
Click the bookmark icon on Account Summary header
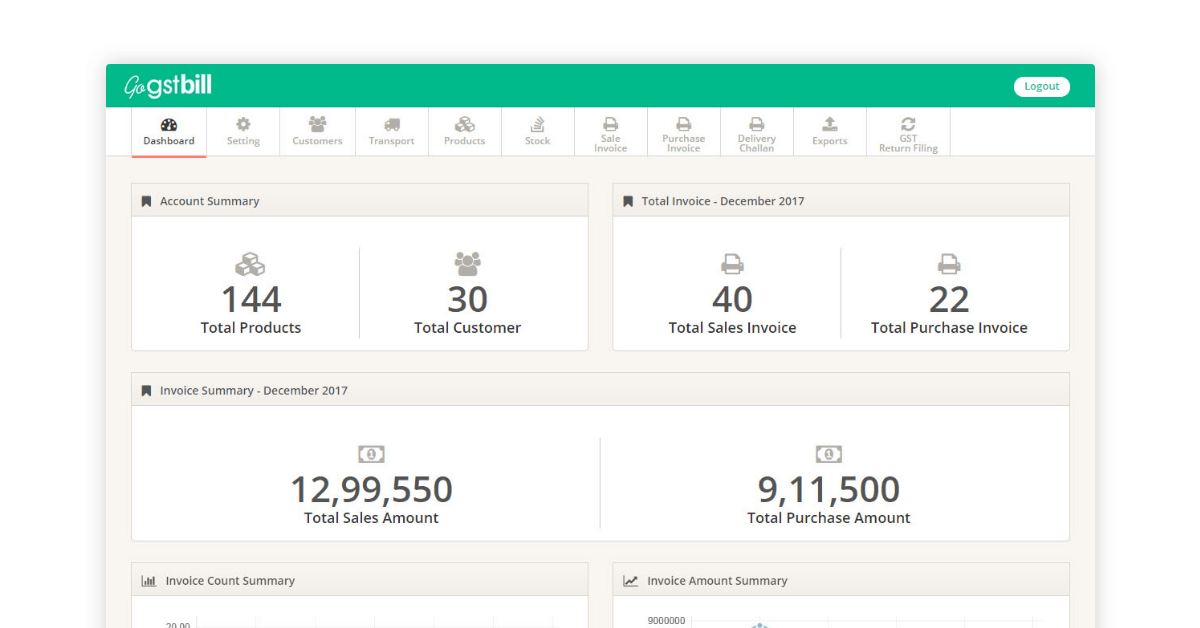pyautogui.click(x=144, y=200)
